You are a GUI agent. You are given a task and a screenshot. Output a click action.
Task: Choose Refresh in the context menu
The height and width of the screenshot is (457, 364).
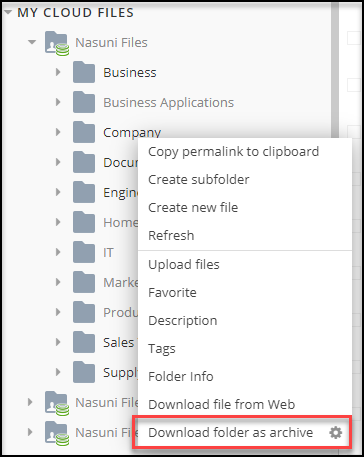point(171,235)
